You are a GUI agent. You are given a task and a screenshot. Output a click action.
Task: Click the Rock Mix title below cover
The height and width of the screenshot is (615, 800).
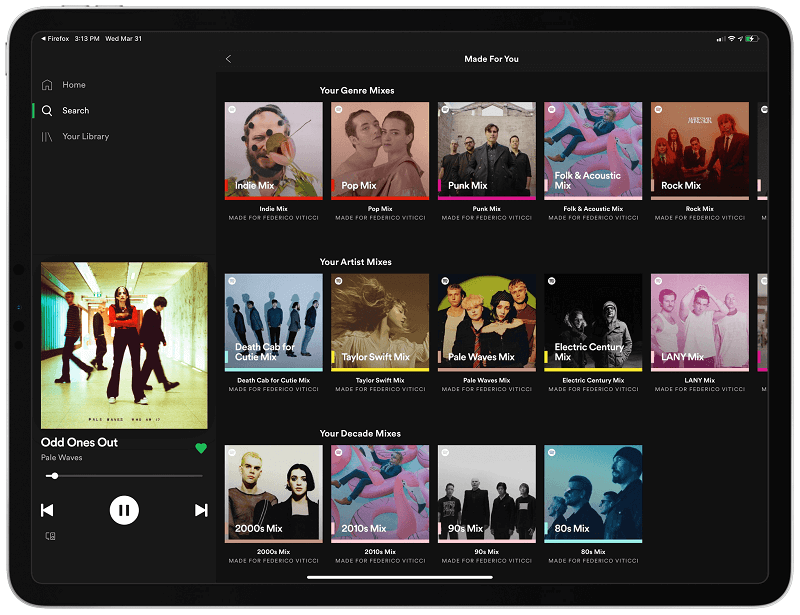pos(700,209)
